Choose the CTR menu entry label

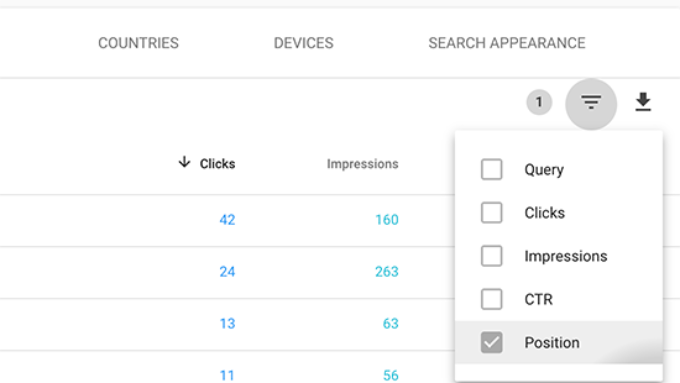(539, 299)
